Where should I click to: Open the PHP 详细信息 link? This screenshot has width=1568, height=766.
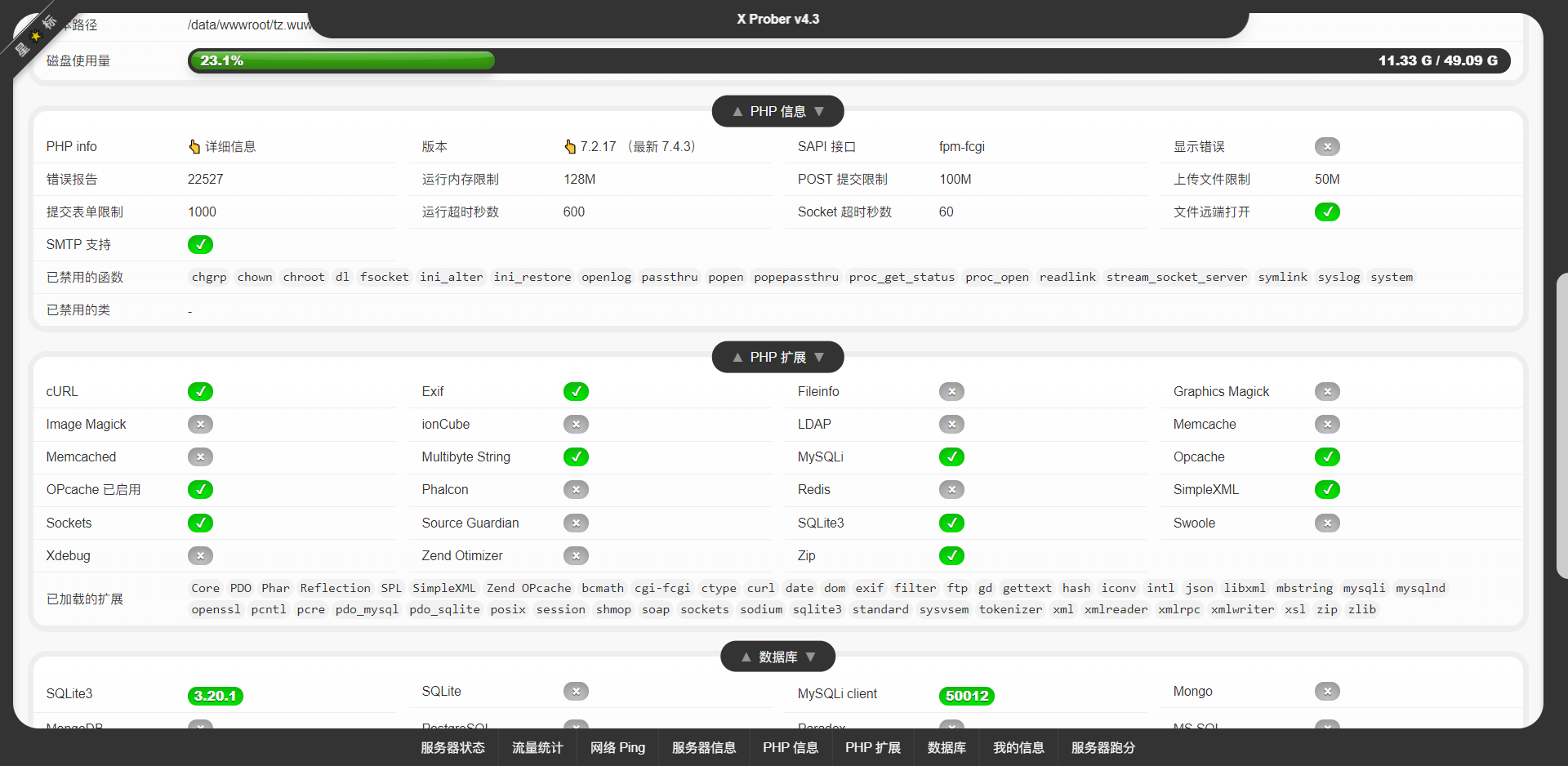[x=230, y=146]
